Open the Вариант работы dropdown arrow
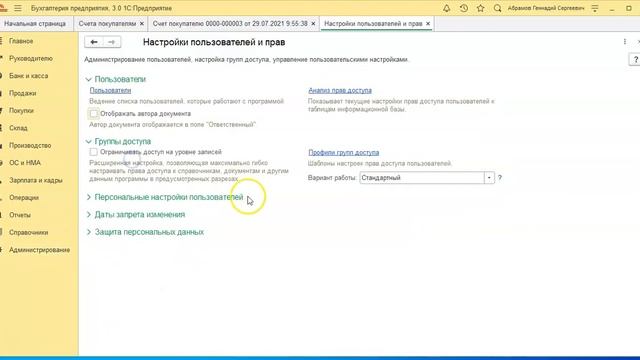This screenshot has height=360, width=640. pyautogui.click(x=489, y=178)
